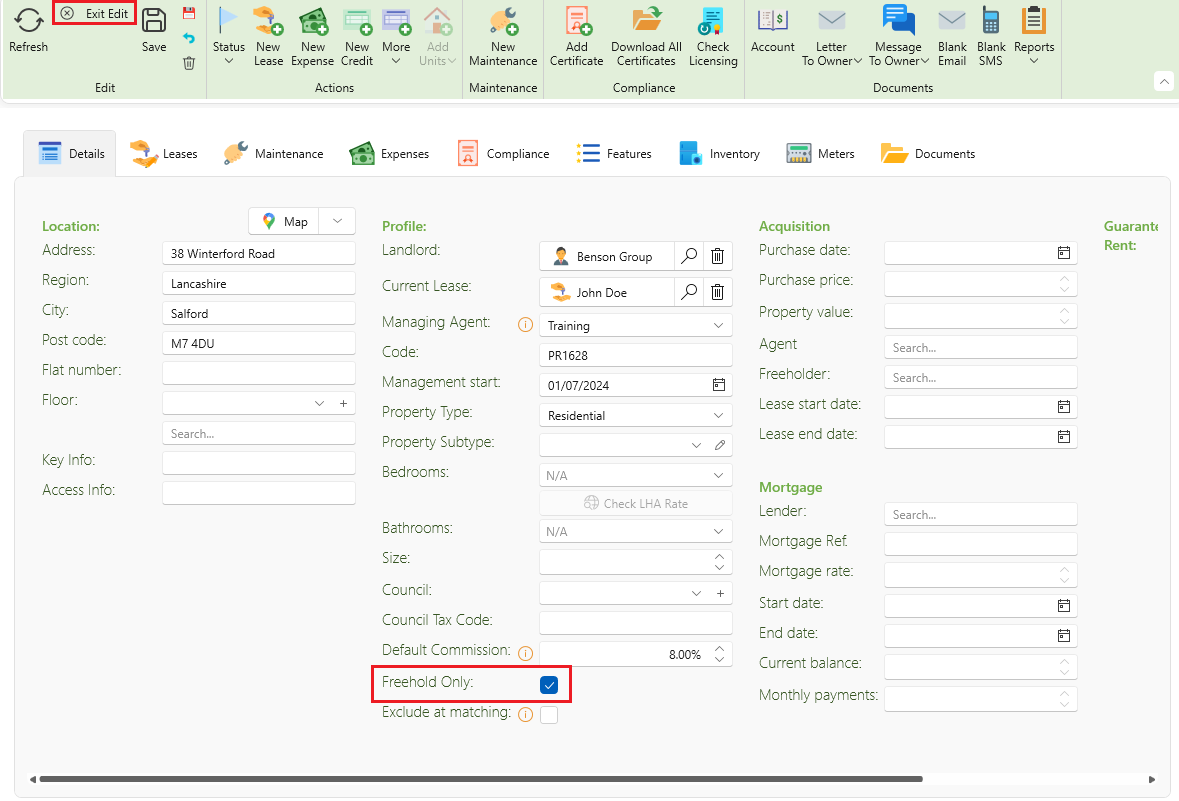Viewport: 1179px width, 801px height.
Task: Check the Exclude at matching checkbox
Action: point(549,715)
